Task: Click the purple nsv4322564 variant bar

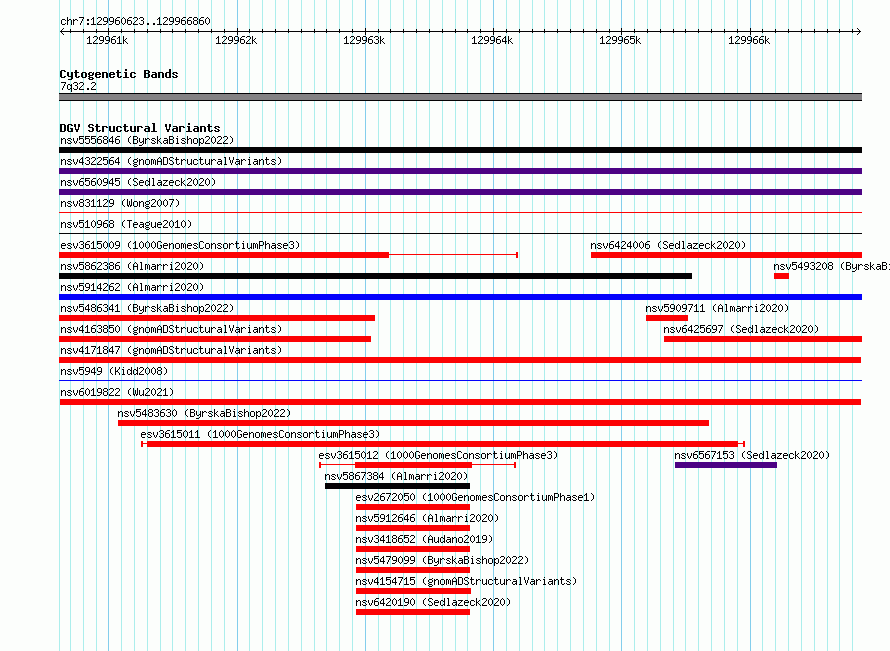Action: click(x=460, y=171)
